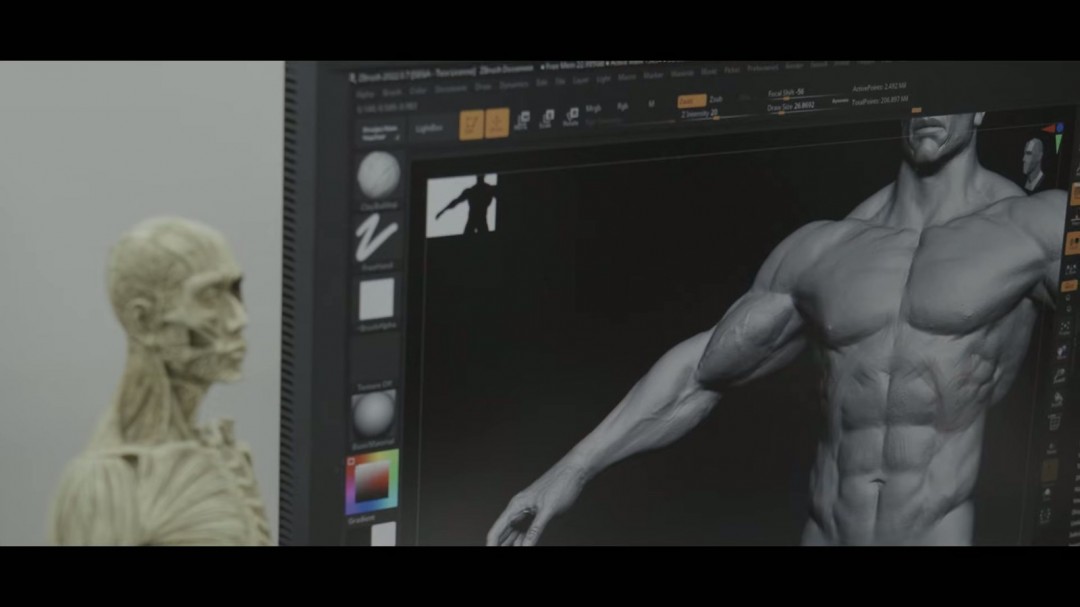This screenshot has height=607, width=1080.
Task: Click the silhouette thumbnail view
Action: [461, 206]
